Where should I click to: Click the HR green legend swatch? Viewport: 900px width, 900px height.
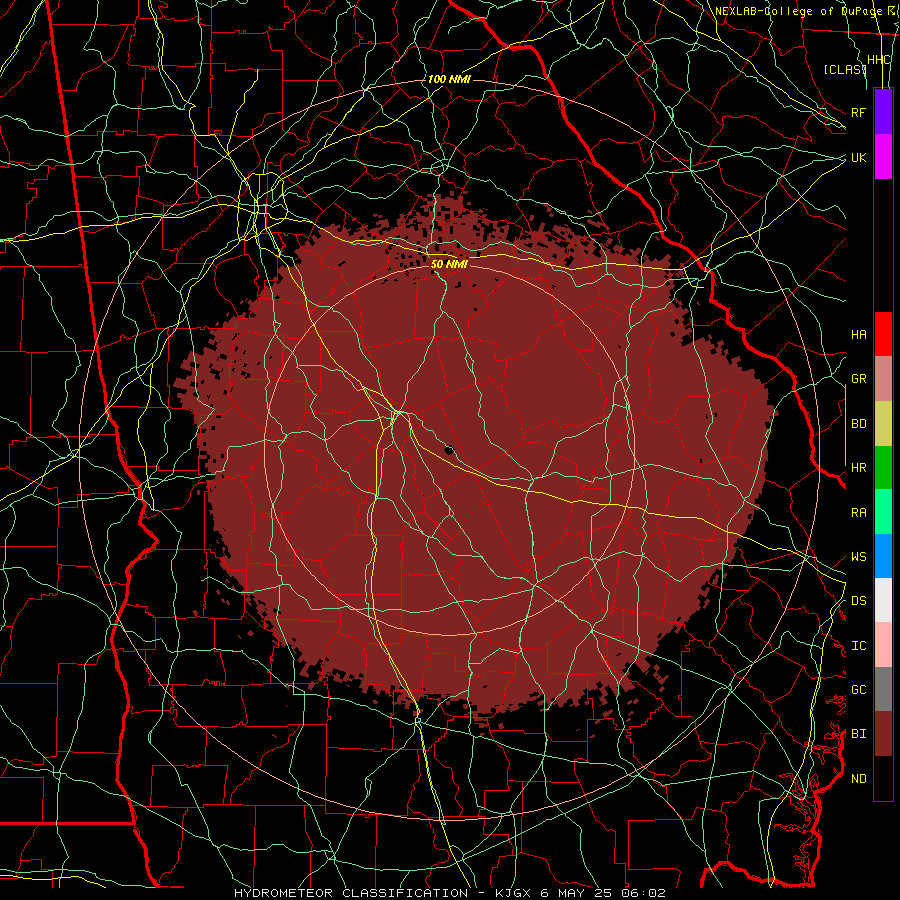(x=883, y=468)
